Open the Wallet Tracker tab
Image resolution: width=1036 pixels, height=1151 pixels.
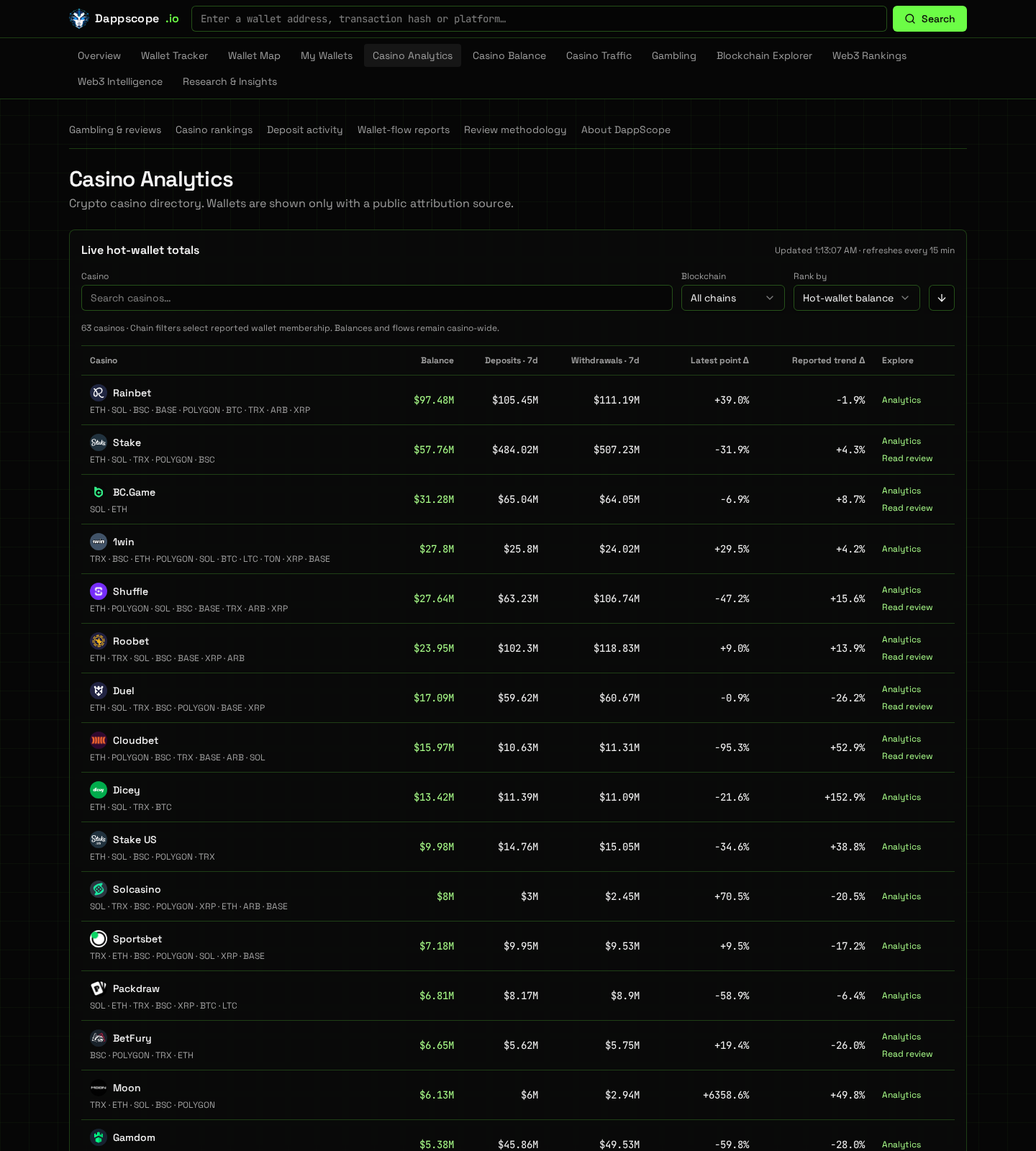pyautogui.click(x=174, y=55)
